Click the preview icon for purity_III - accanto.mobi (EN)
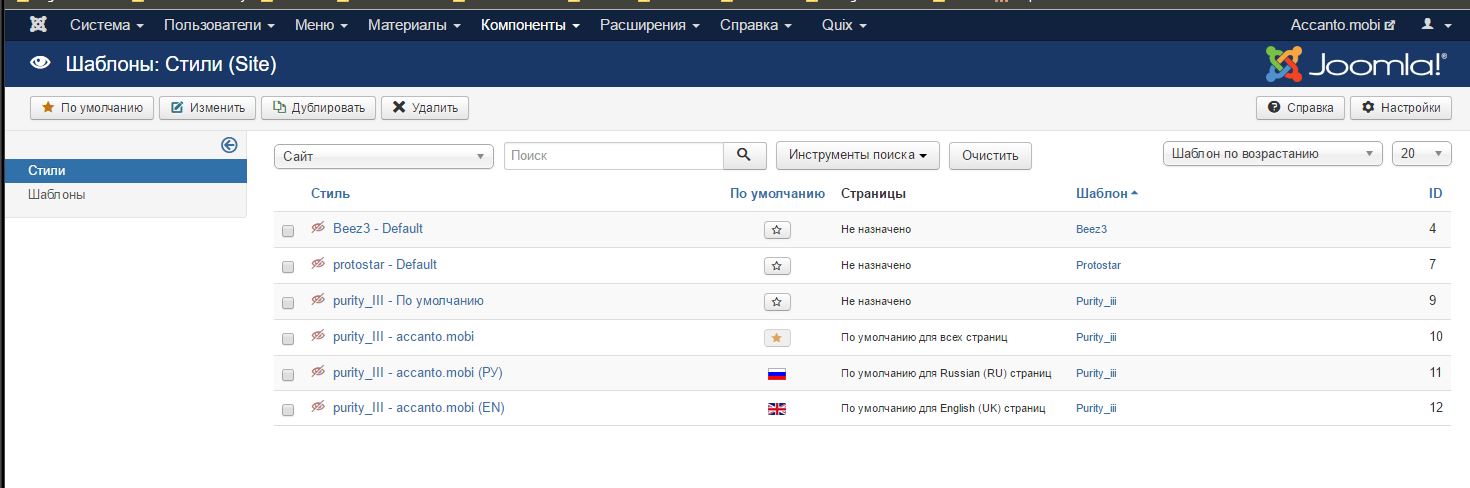Screen dimensions: 1470x488 pyautogui.click(x=319, y=407)
